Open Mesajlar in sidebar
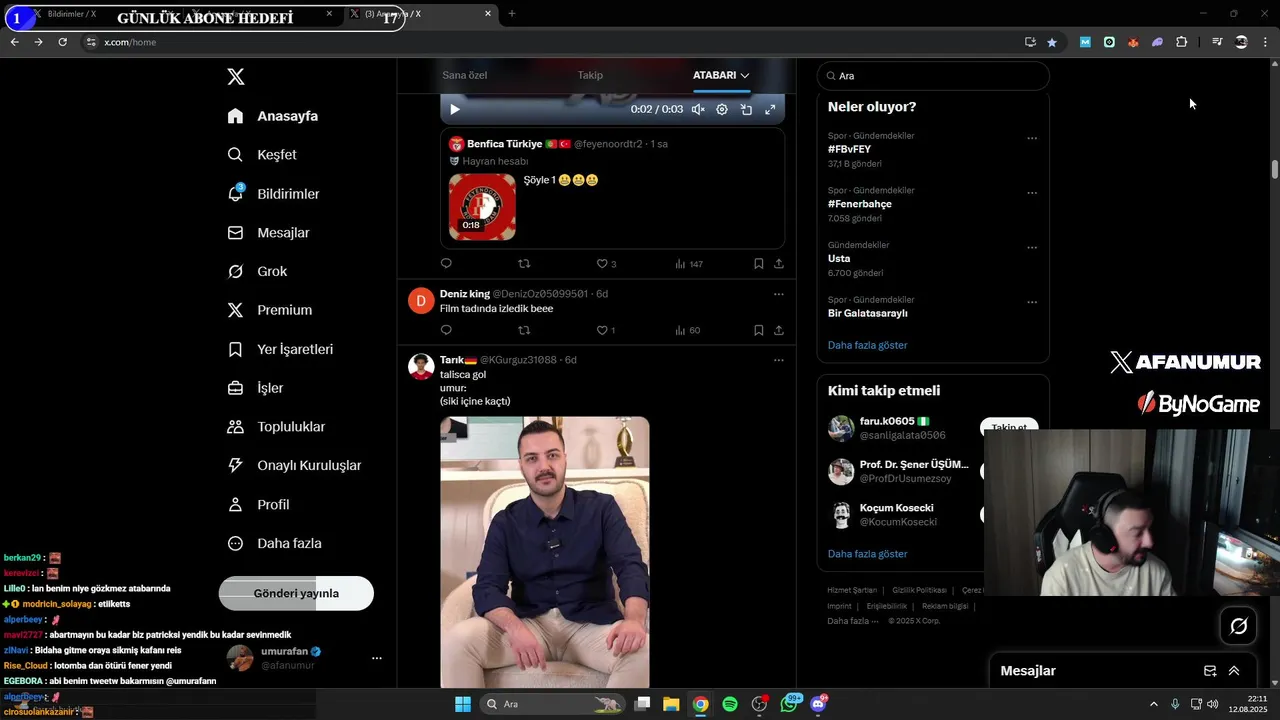 tap(268, 233)
